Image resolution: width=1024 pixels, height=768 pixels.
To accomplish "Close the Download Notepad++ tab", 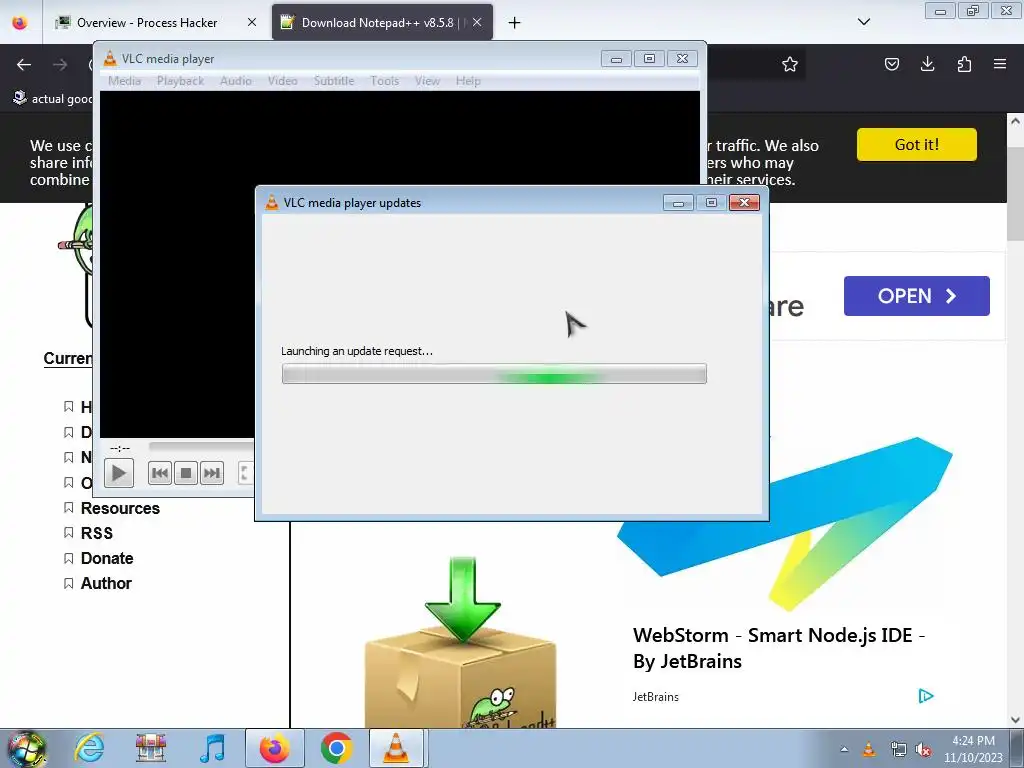I will [477, 22].
